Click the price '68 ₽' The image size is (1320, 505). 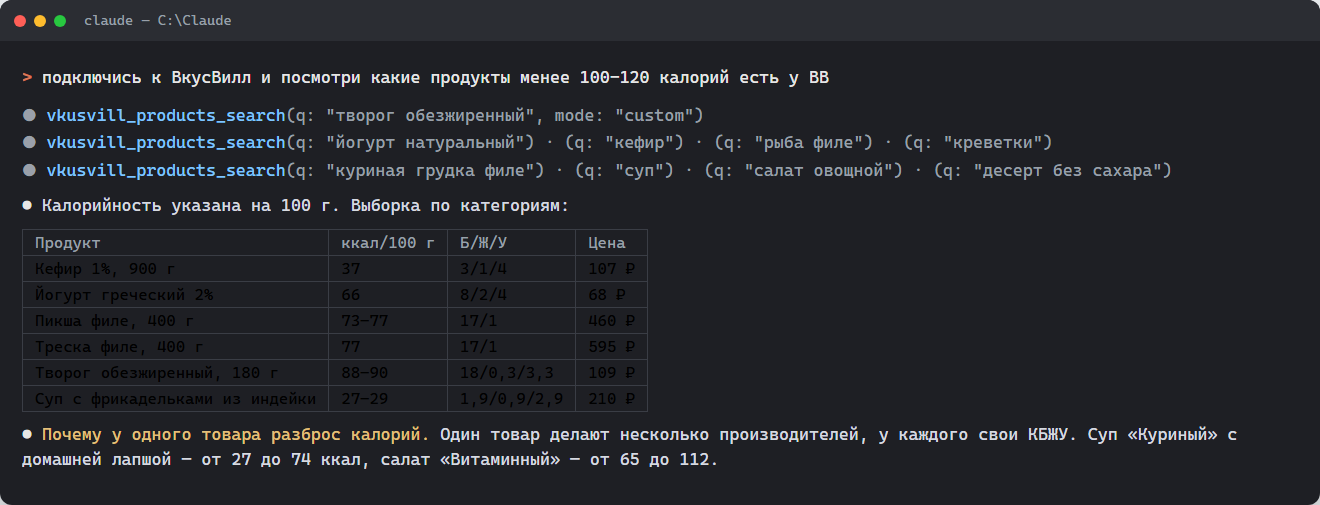pos(606,295)
